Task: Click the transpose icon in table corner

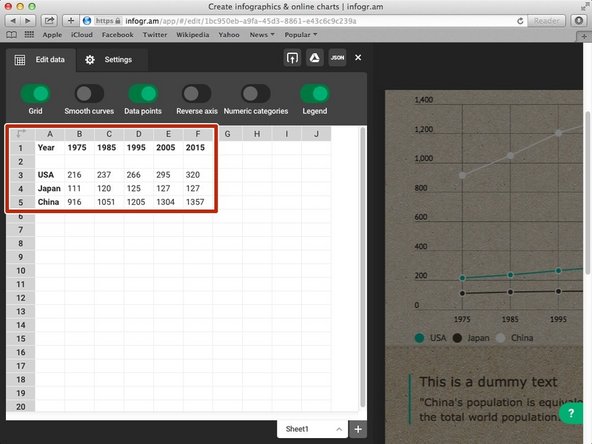Action: click(x=21, y=134)
